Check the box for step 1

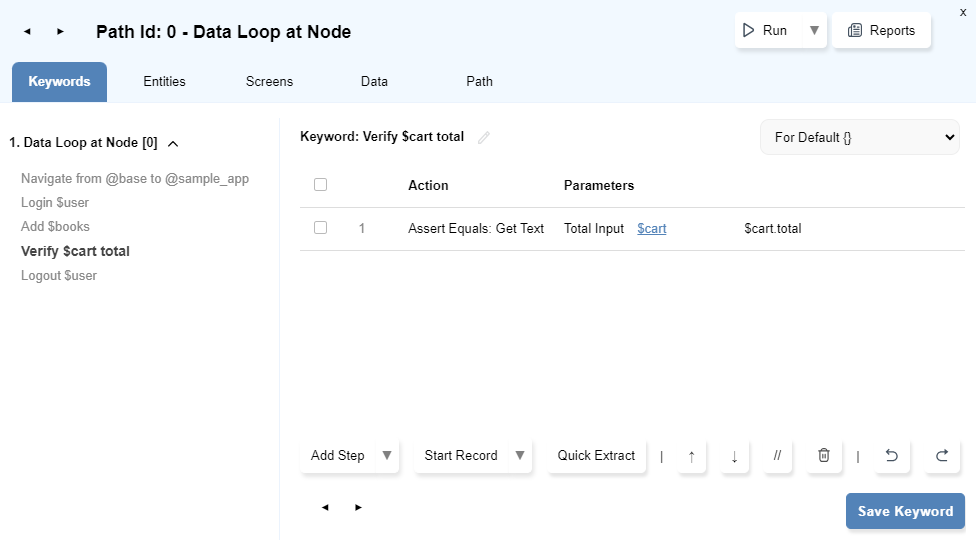tap(321, 228)
